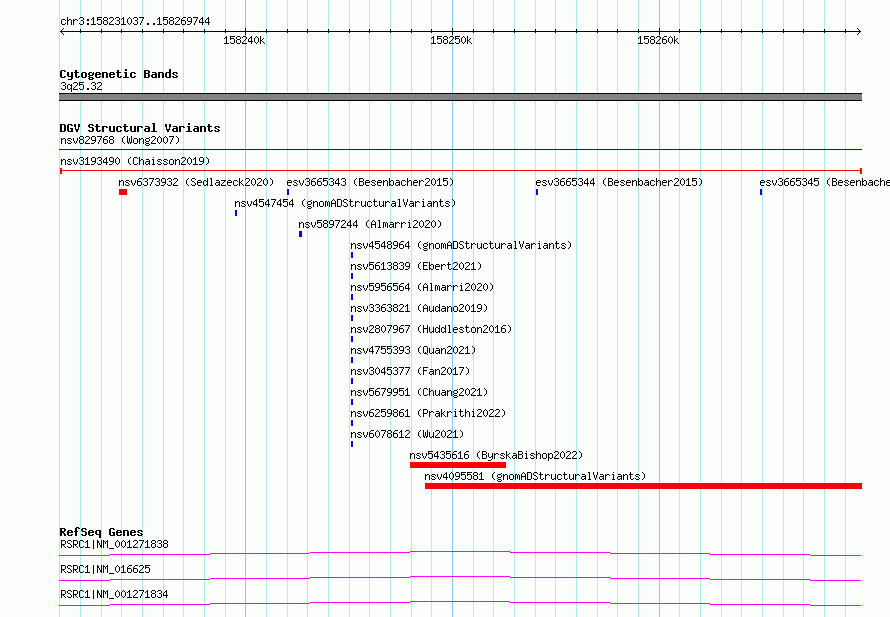This screenshot has width=890, height=617.
Task: Select nsv4547454 (gnomADStructuralVariants) label
Action: pyautogui.click(x=345, y=203)
